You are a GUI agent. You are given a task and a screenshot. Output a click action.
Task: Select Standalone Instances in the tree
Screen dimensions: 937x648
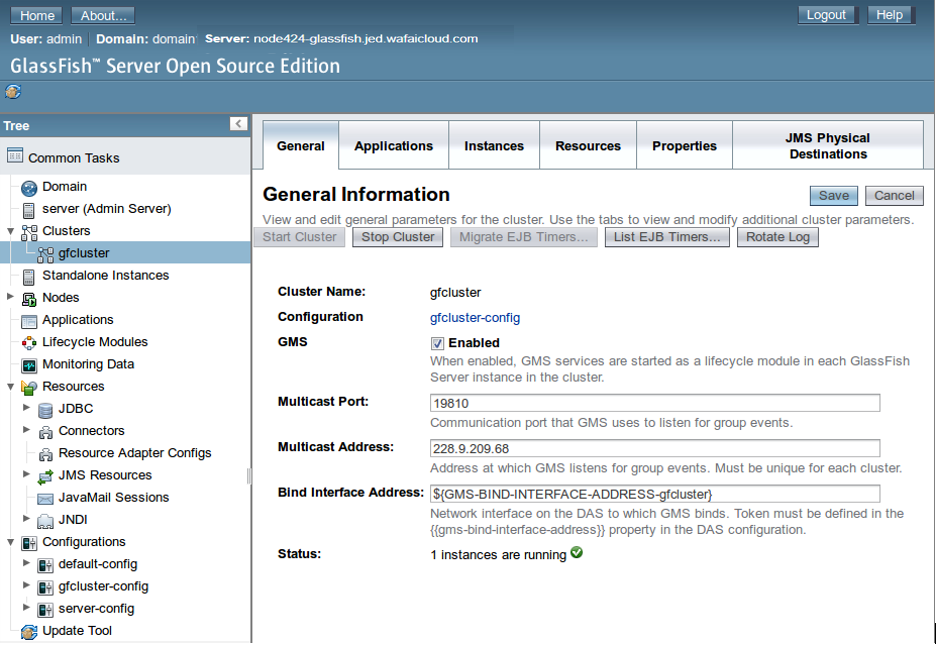pyautogui.click(x=105, y=276)
